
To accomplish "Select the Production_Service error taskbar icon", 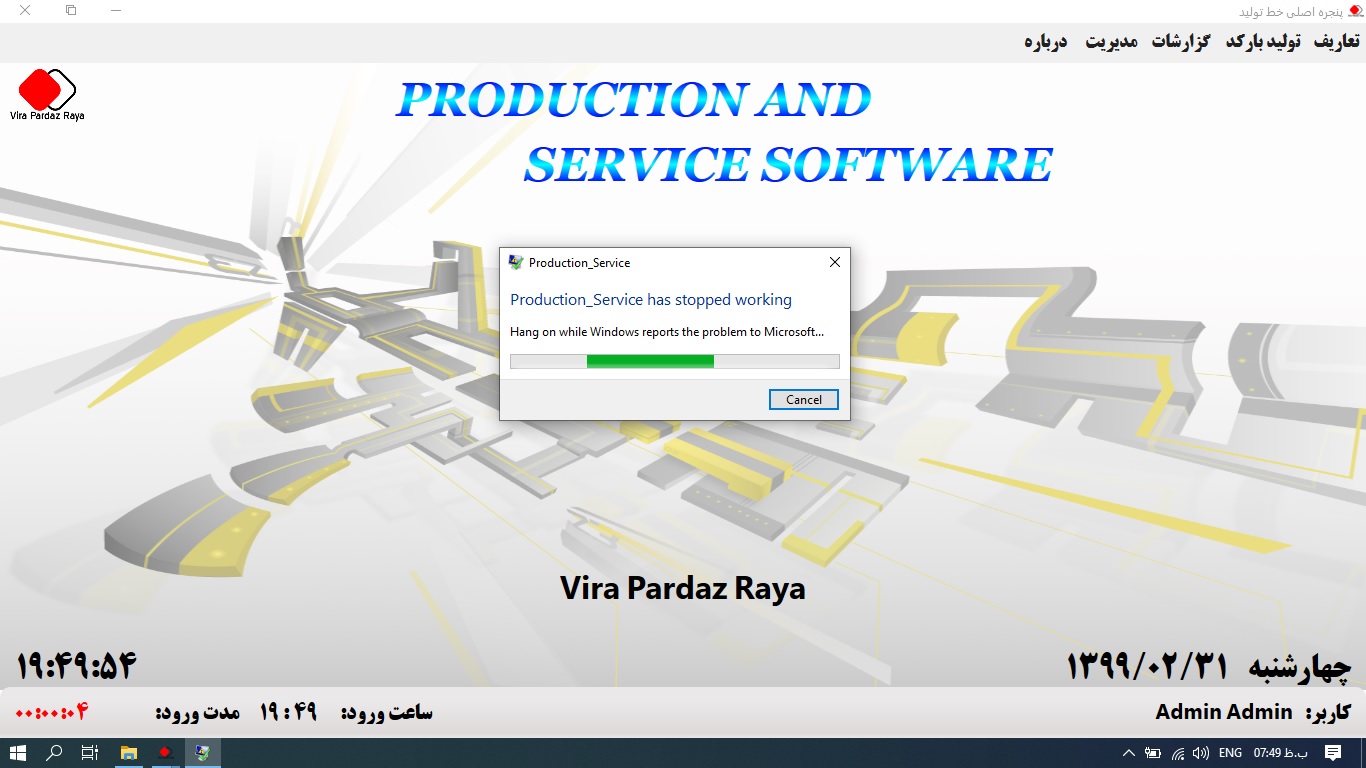I will [202, 753].
